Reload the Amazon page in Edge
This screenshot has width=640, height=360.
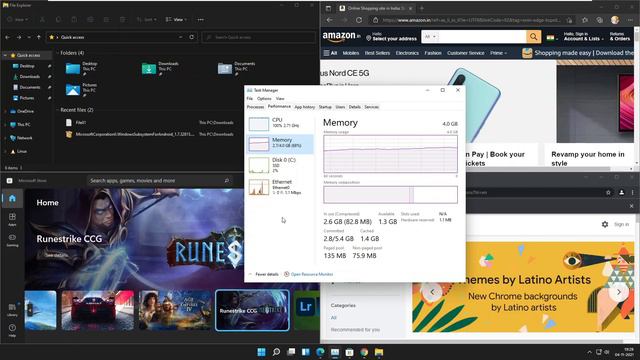[x=359, y=20]
